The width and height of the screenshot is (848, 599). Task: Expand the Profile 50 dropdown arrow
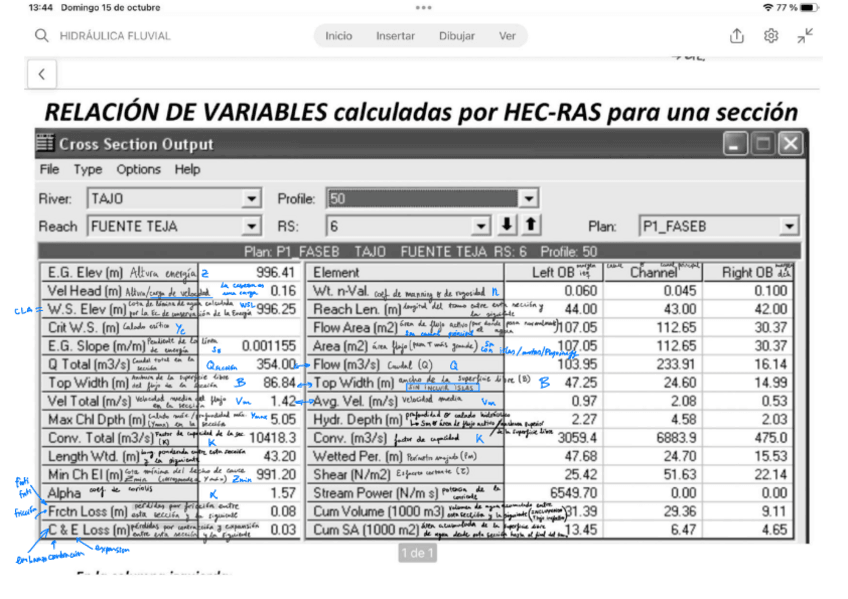528,198
